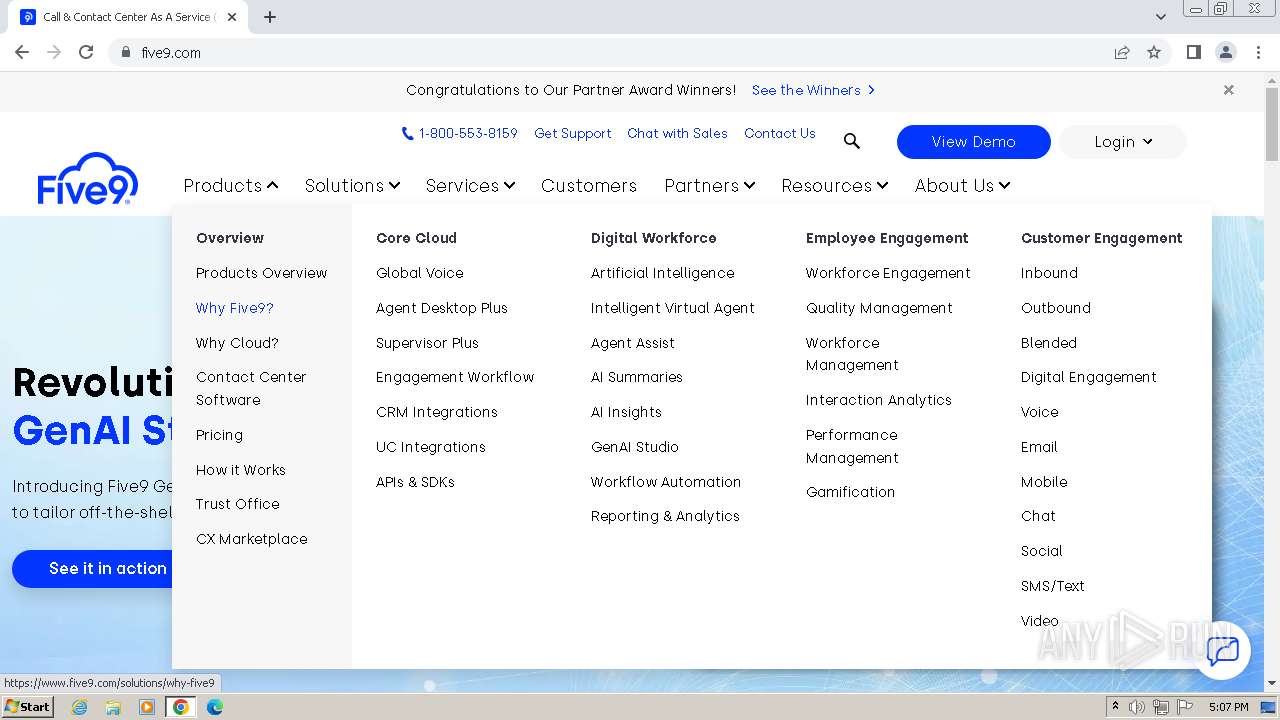Expand the Services menu
This screenshot has height=720, width=1280.
click(470, 186)
